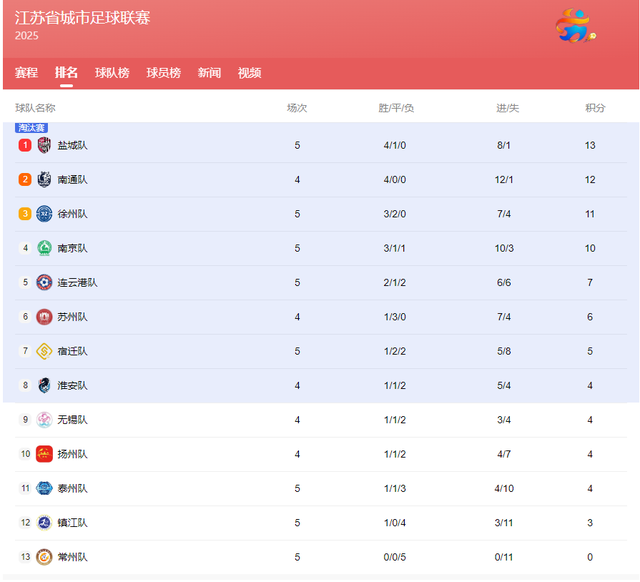Select the 扬州队 red square logo
The image size is (640, 582).
point(44,454)
